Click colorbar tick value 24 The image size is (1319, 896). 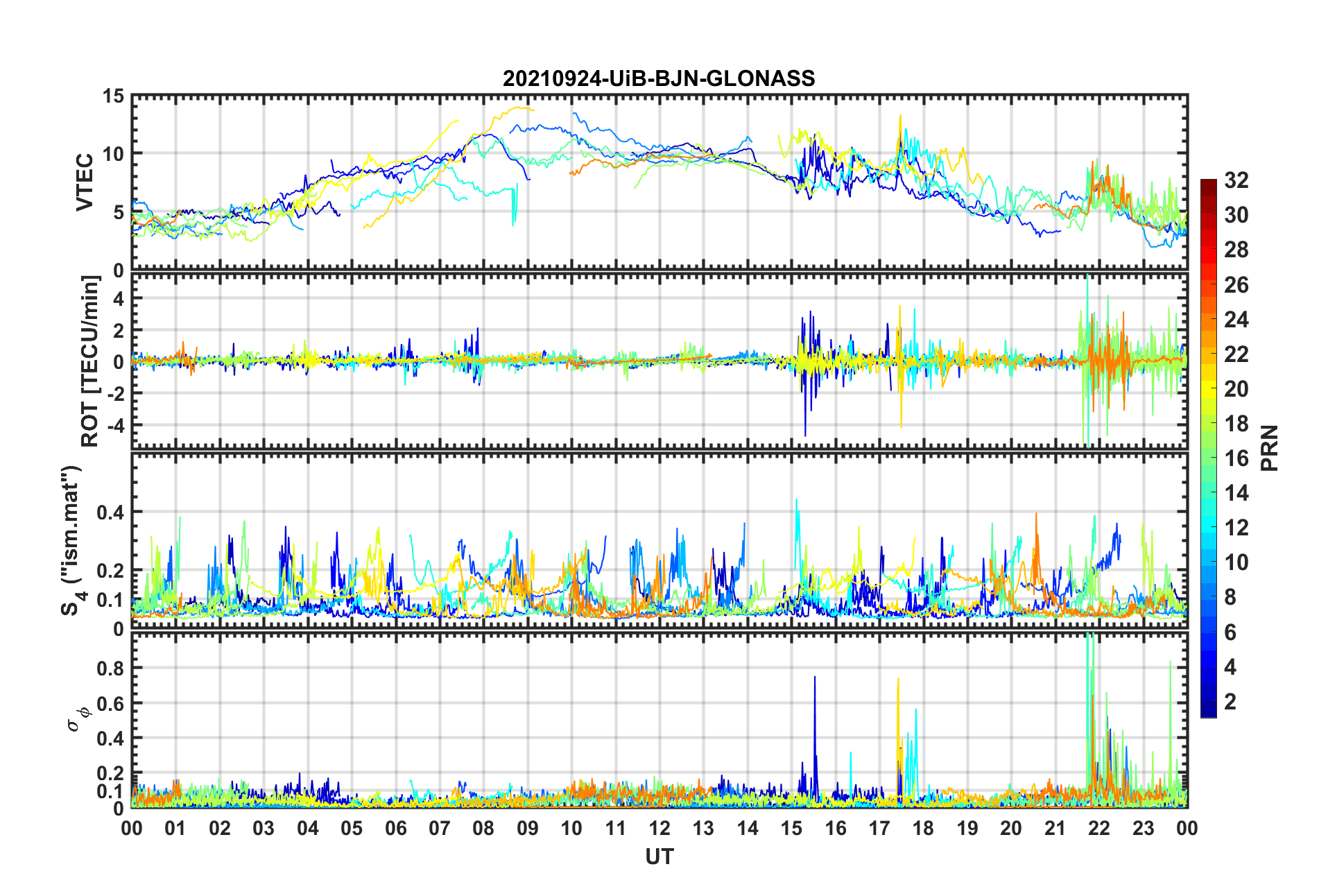(x=1236, y=320)
